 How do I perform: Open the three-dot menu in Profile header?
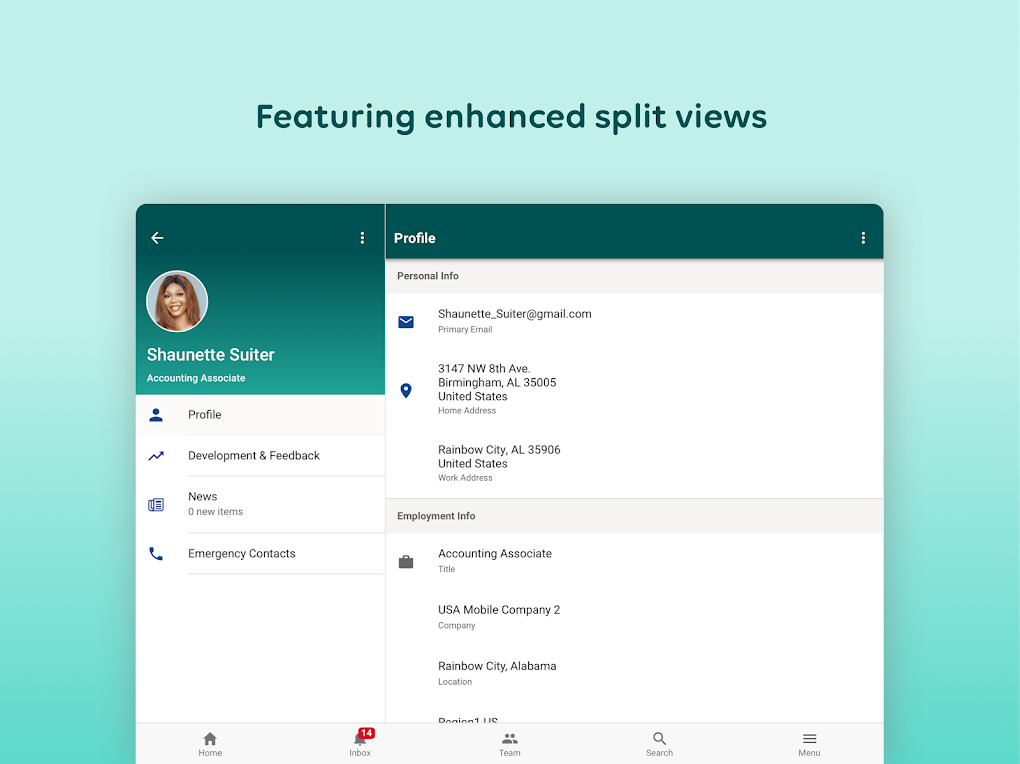tap(863, 238)
